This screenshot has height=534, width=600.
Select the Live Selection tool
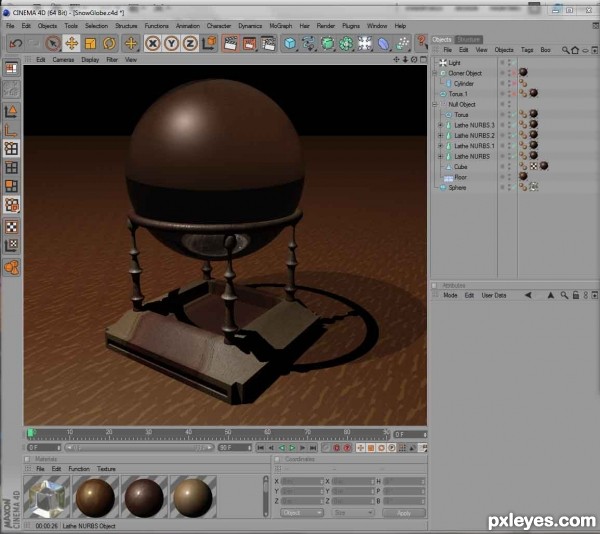click(53, 43)
